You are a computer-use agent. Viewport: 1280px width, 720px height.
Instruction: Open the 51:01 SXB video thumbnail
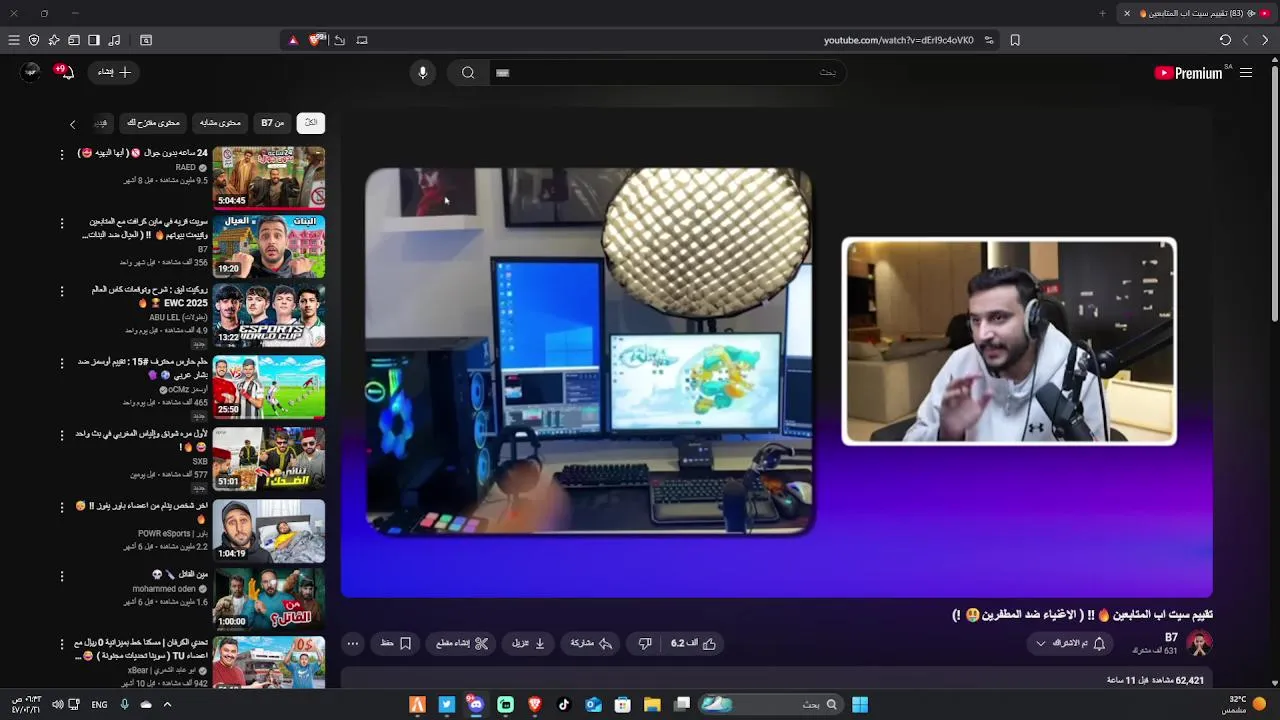point(268,459)
